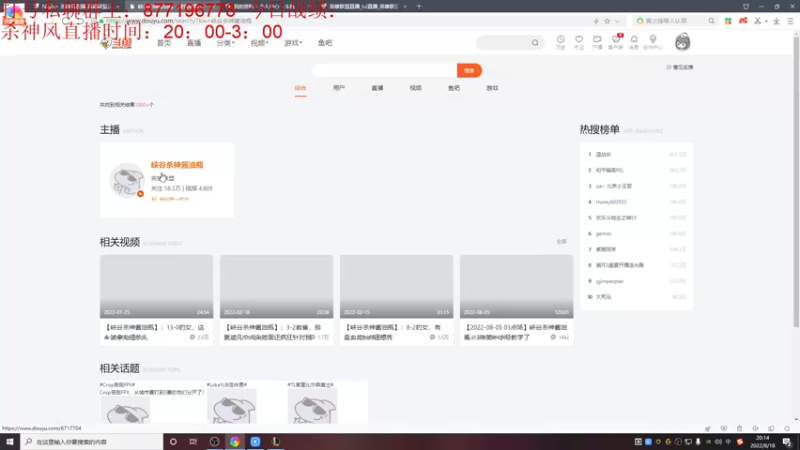This screenshot has height=450, width=800.
Task: Switch to the 直播 live results tab
Action: click(x=377, y=88)
